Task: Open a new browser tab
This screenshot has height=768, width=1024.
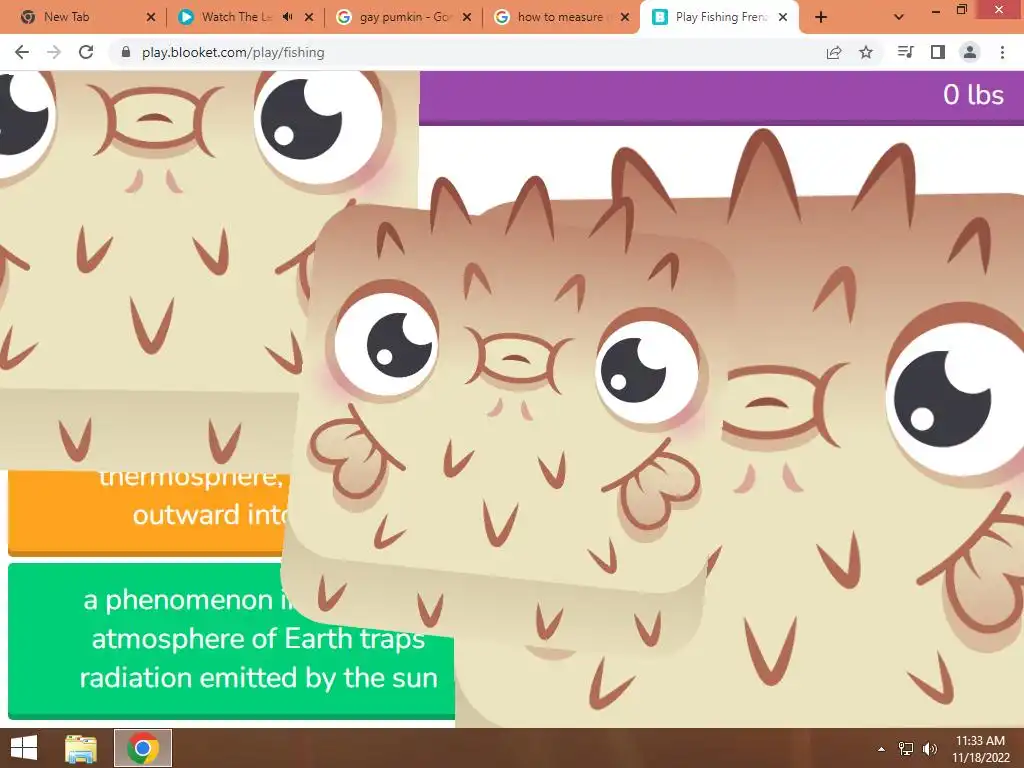Action: (821, 18)
